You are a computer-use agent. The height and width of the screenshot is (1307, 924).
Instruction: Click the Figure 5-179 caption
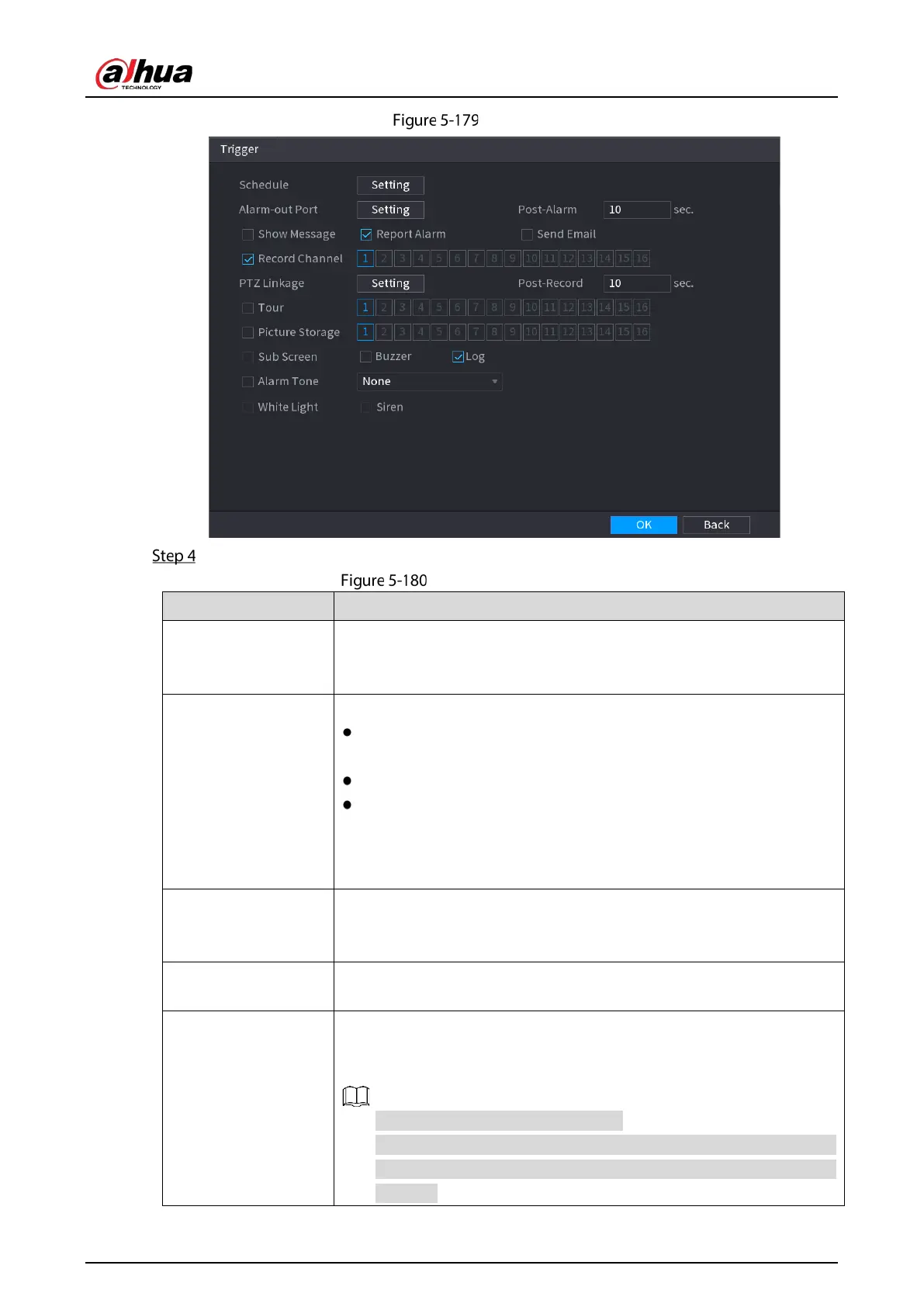tap(435, 120)
